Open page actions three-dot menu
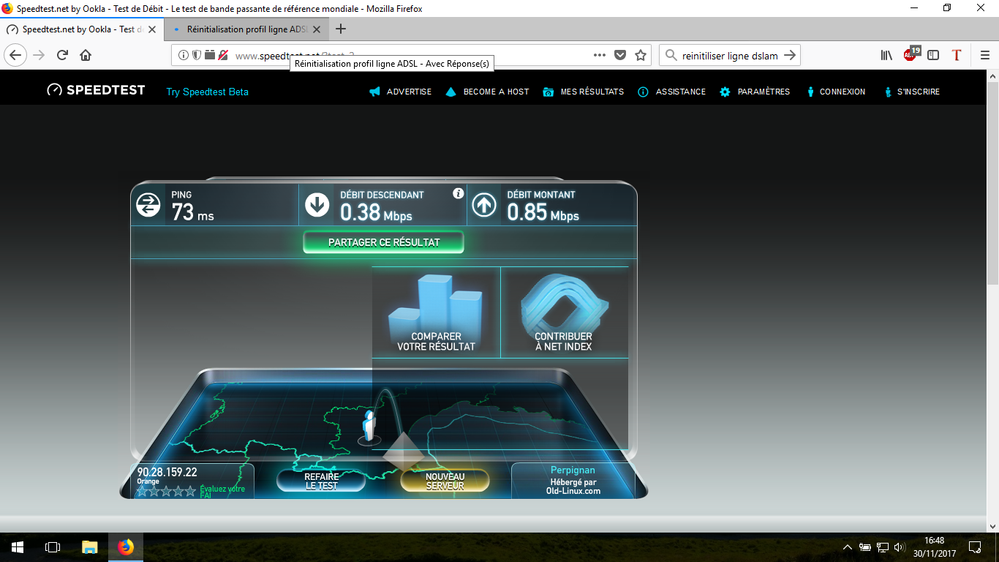This screenshot has height=562, width=999. (x=599, y=55)
